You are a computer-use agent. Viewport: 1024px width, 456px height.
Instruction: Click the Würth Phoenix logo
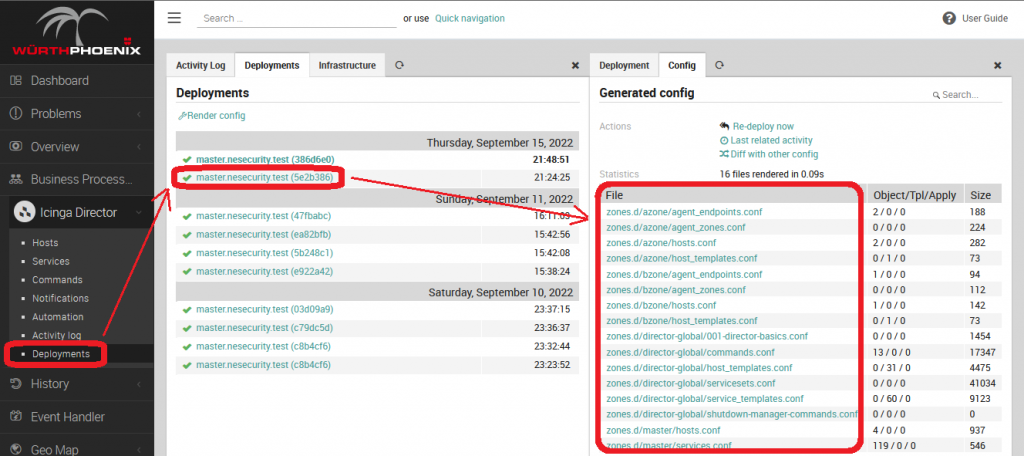76,31
